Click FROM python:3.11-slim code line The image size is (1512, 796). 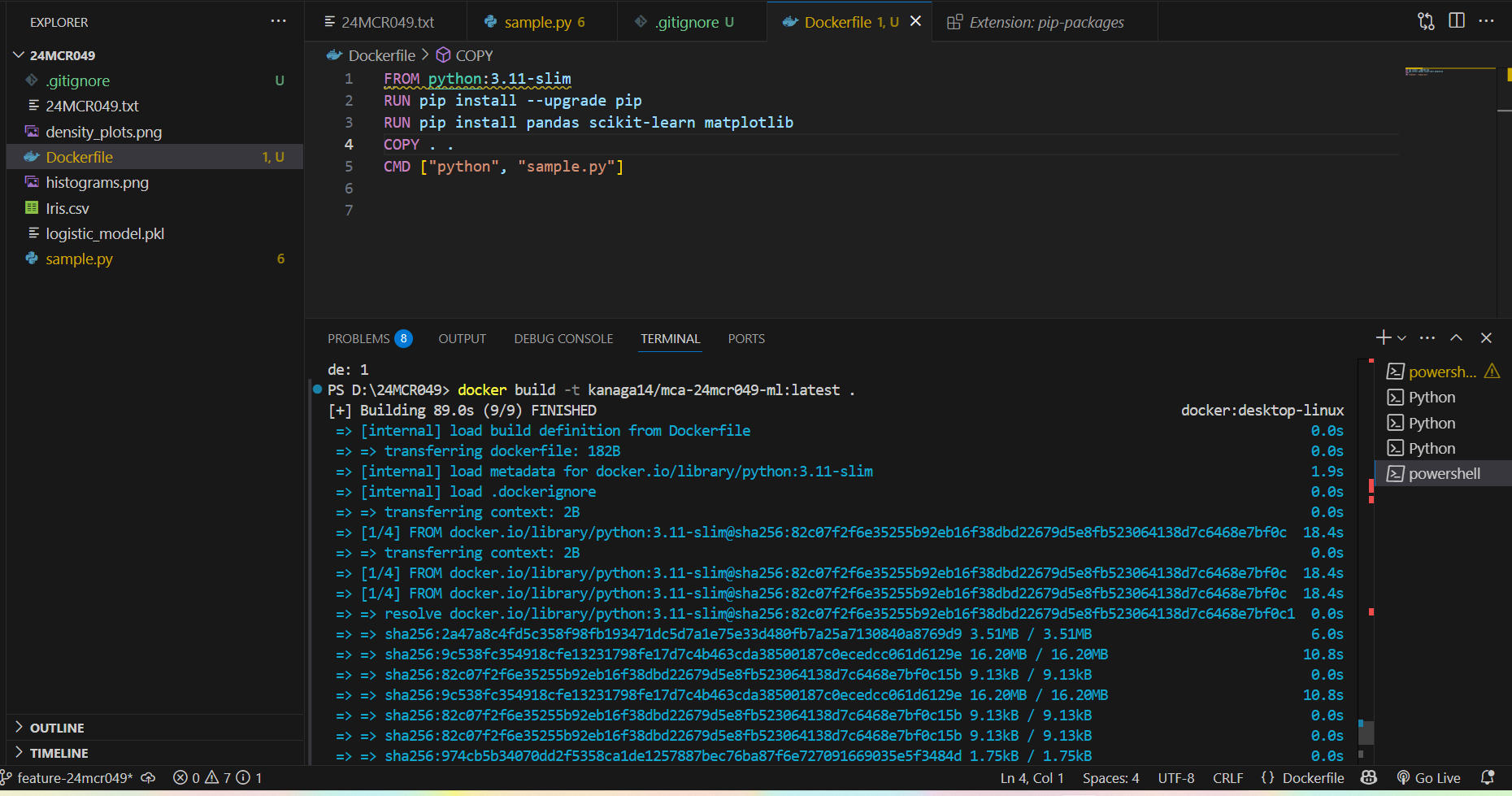tap(477, 78)
